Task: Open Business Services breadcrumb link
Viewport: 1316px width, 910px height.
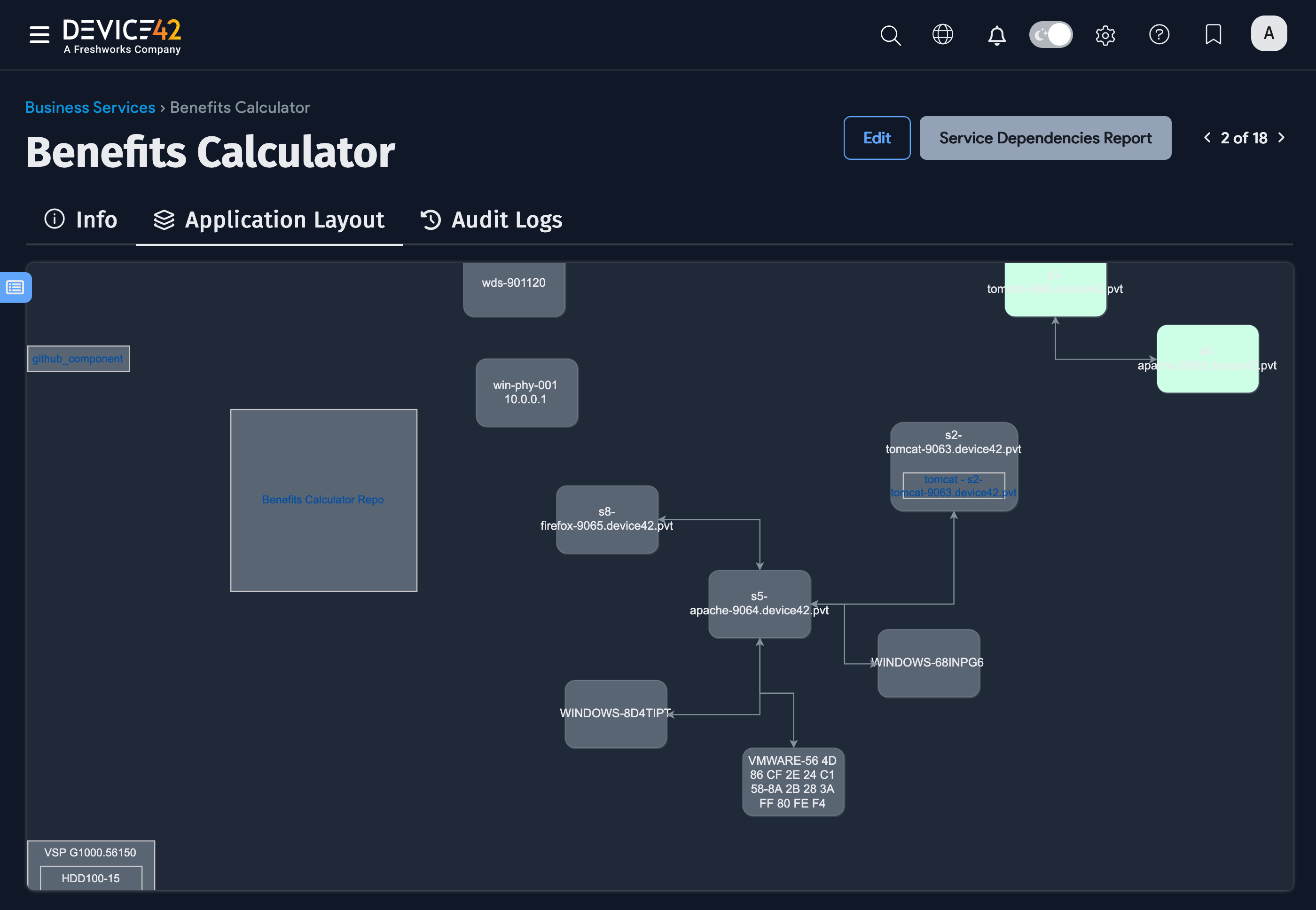Action: (90, 107)
